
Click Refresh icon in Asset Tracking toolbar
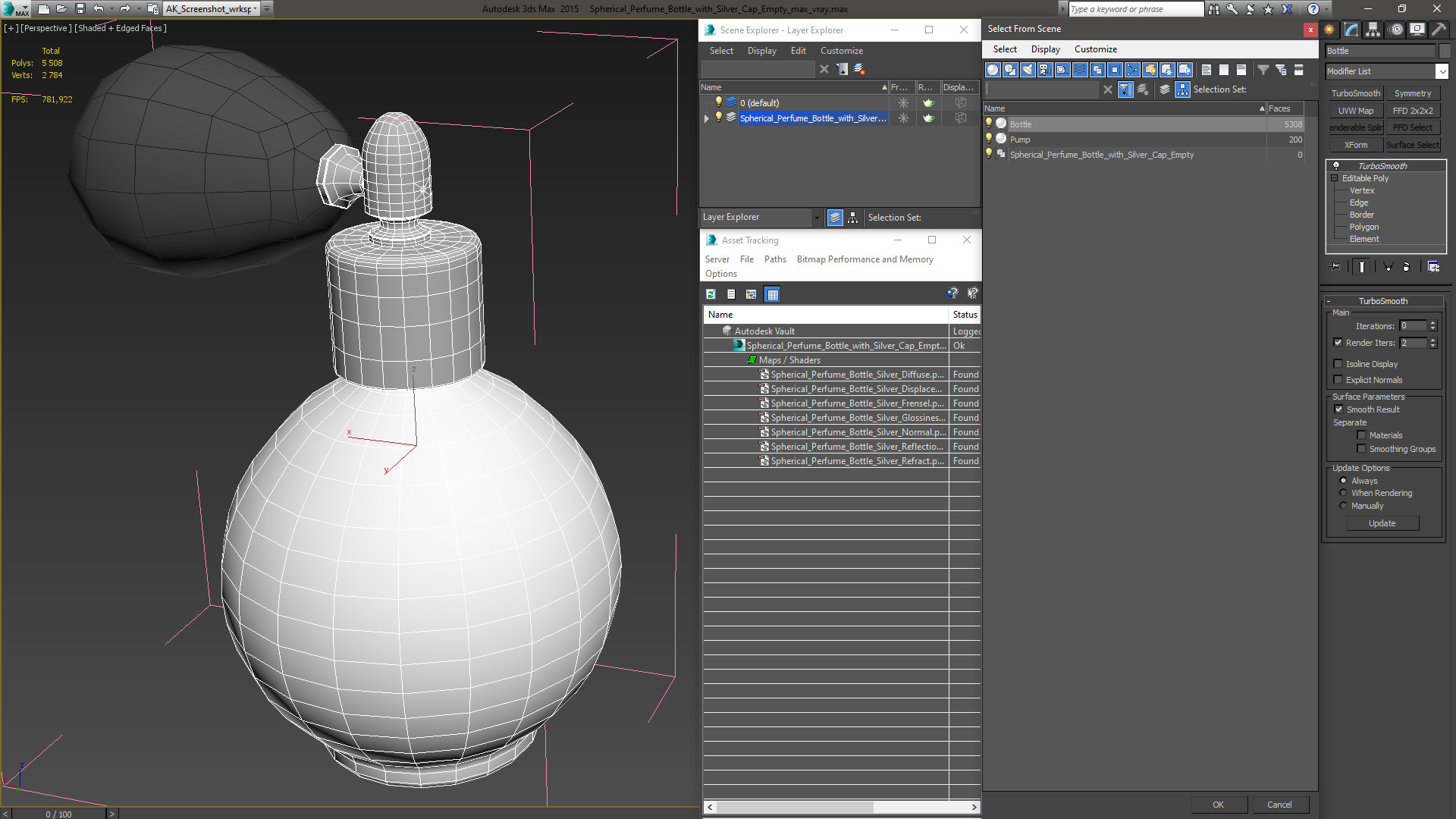tap(711, 294)
